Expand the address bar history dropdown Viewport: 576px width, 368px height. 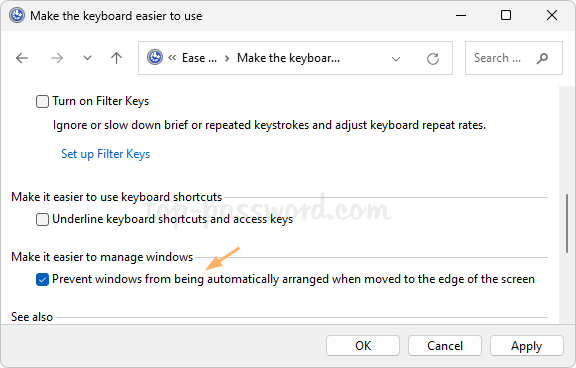point(396,59)
